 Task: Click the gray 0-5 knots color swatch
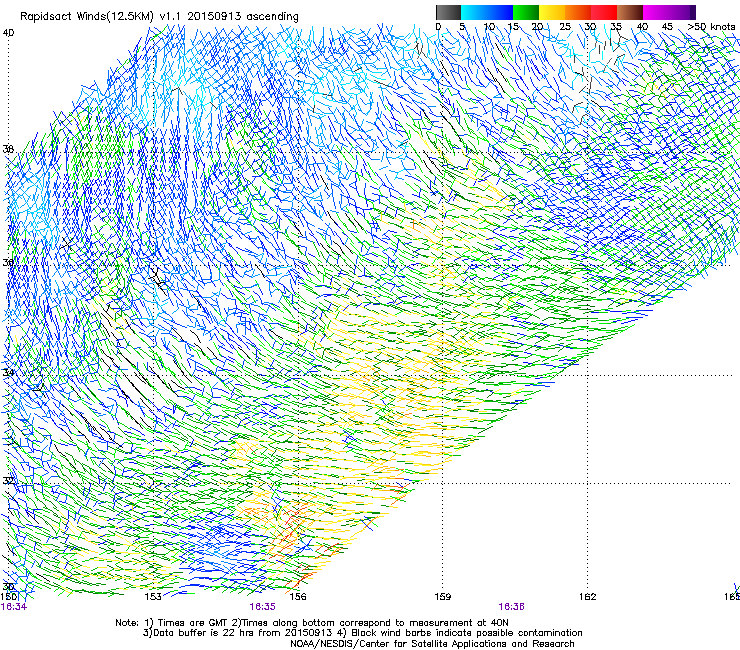tap(448, 12)
